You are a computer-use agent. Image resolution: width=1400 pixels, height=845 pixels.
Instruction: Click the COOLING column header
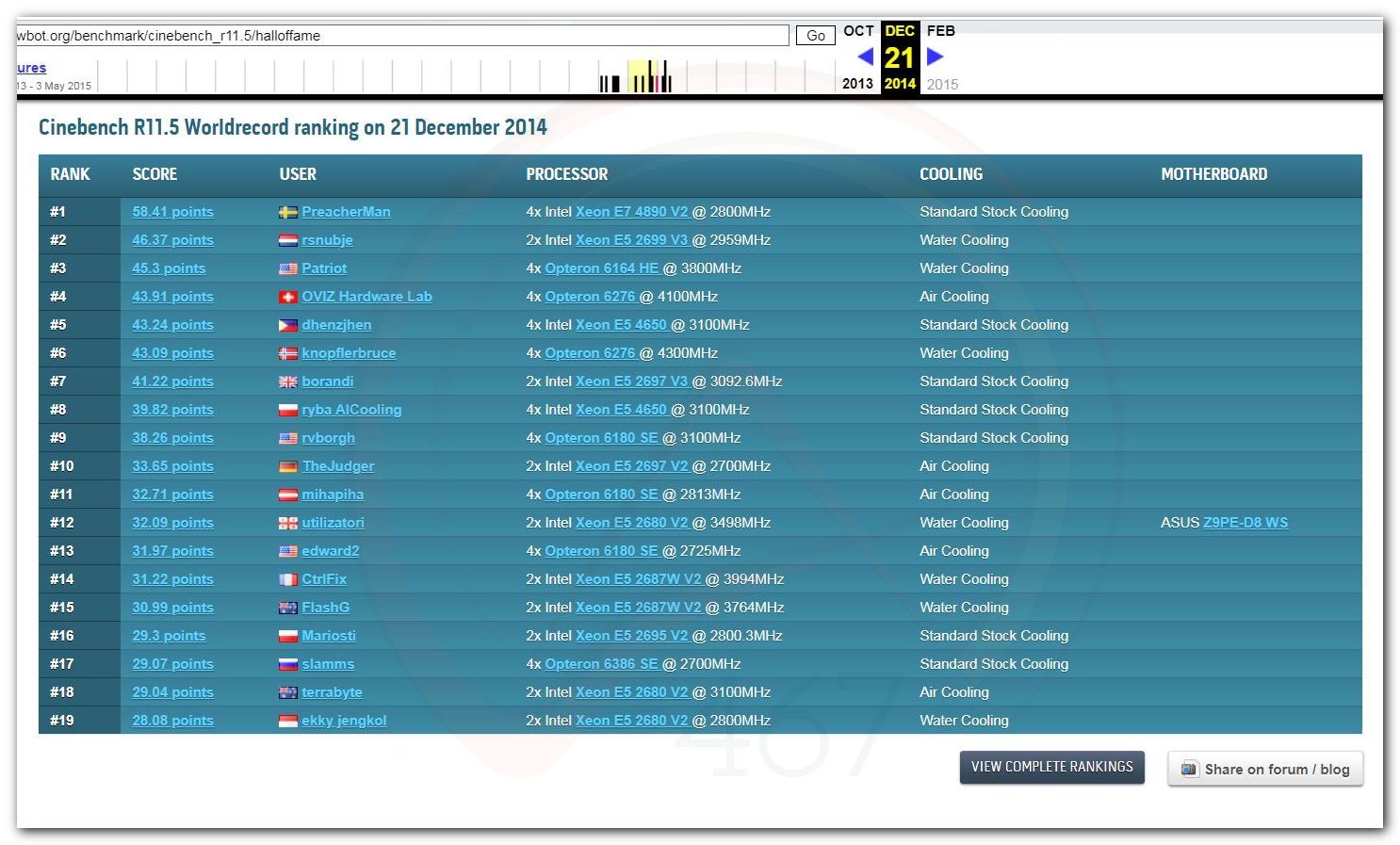click(x=951, y=174)
